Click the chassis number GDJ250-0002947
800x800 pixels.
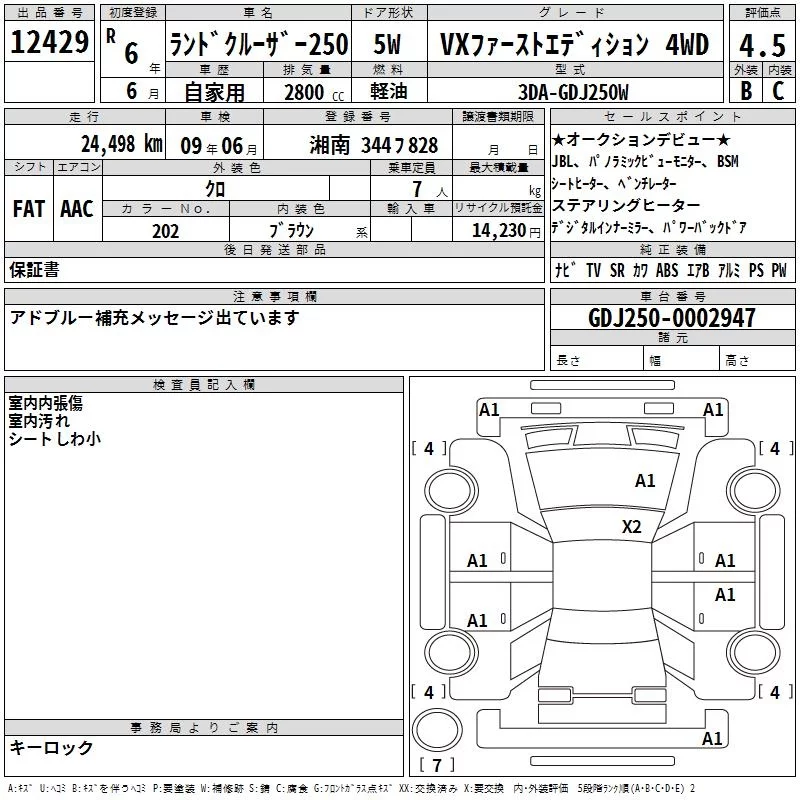(x=672, y=318)
